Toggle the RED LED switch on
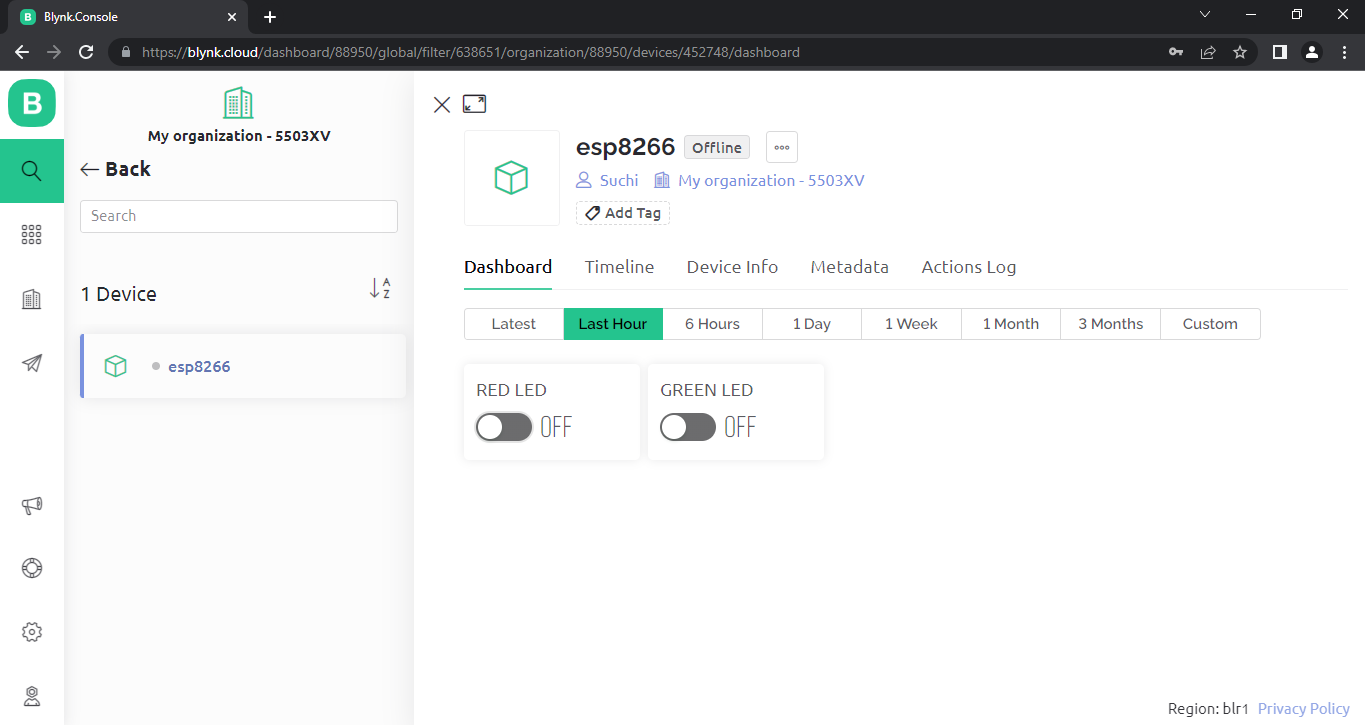 503,427
